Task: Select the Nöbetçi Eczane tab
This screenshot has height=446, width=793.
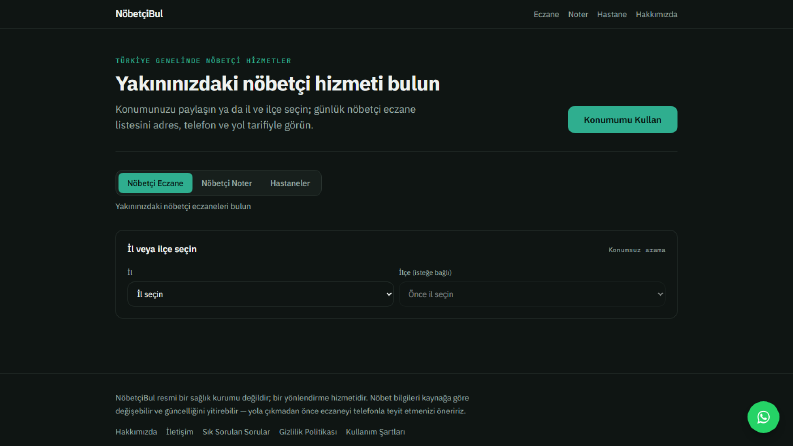Action: point(155,183)
